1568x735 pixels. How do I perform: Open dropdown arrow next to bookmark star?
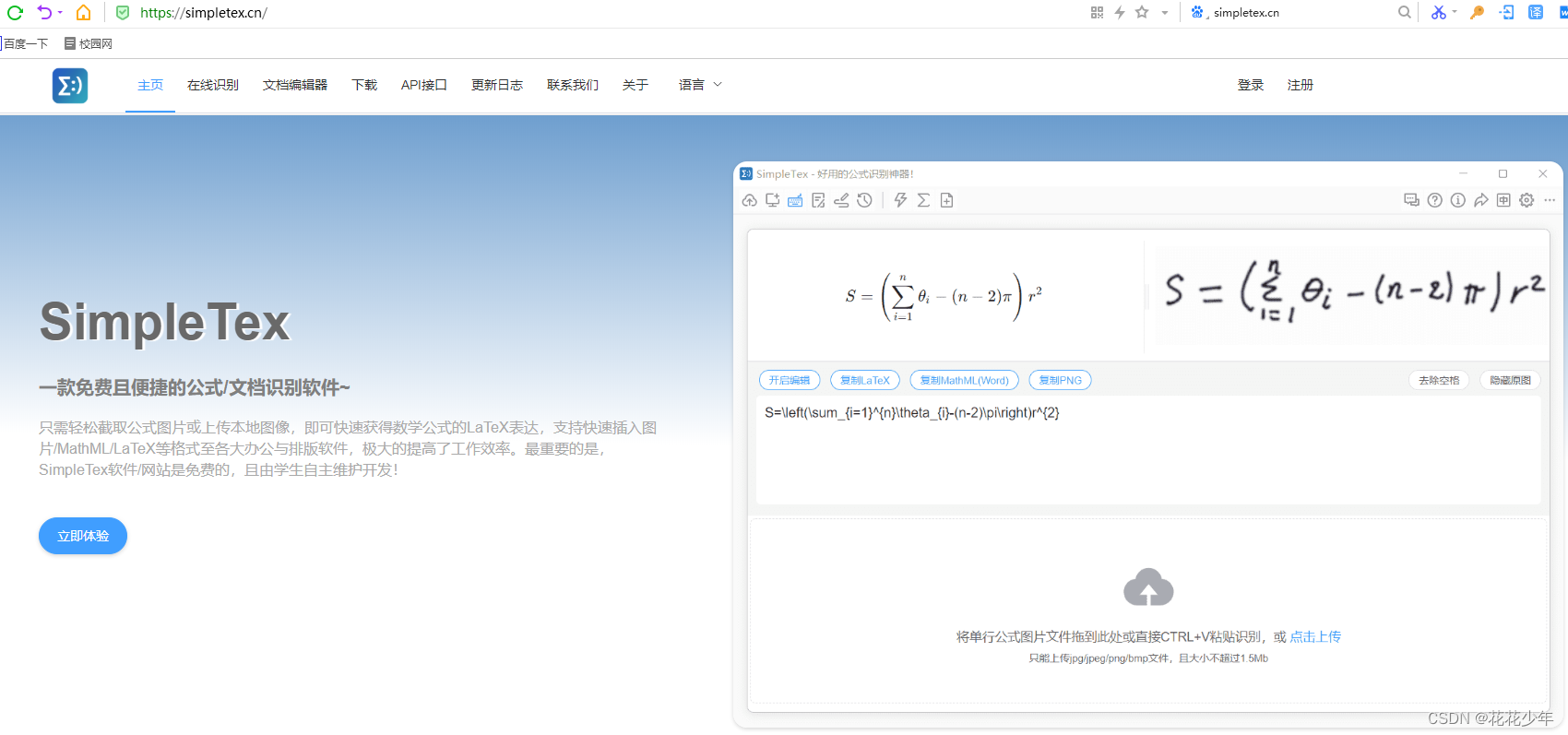1165,13
